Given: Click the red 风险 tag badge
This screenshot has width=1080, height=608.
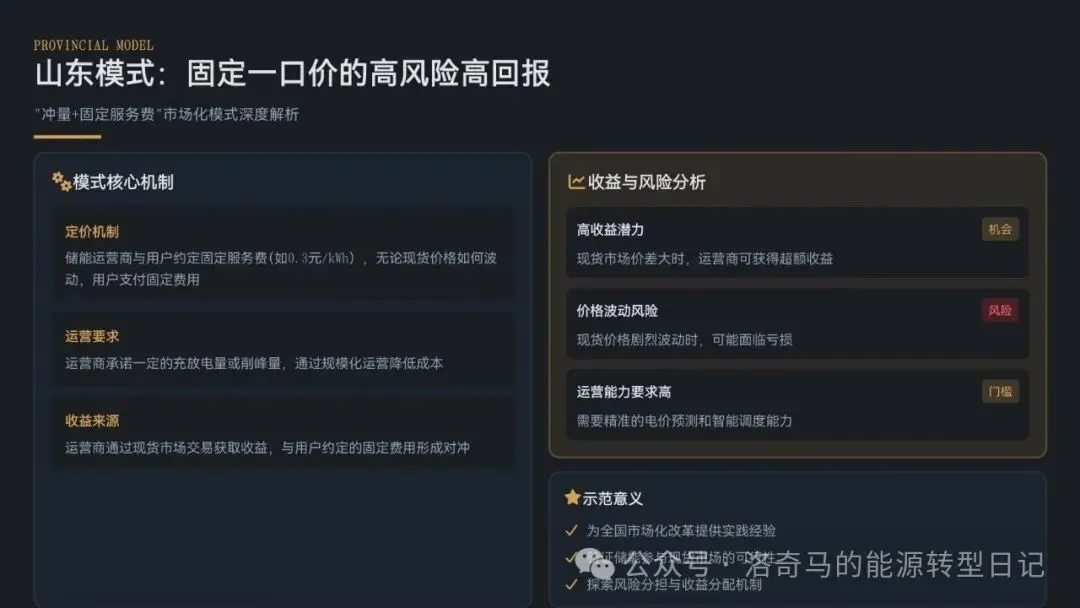Looking at the screenshot, I should pyautogui.click(x=999, y=311).
